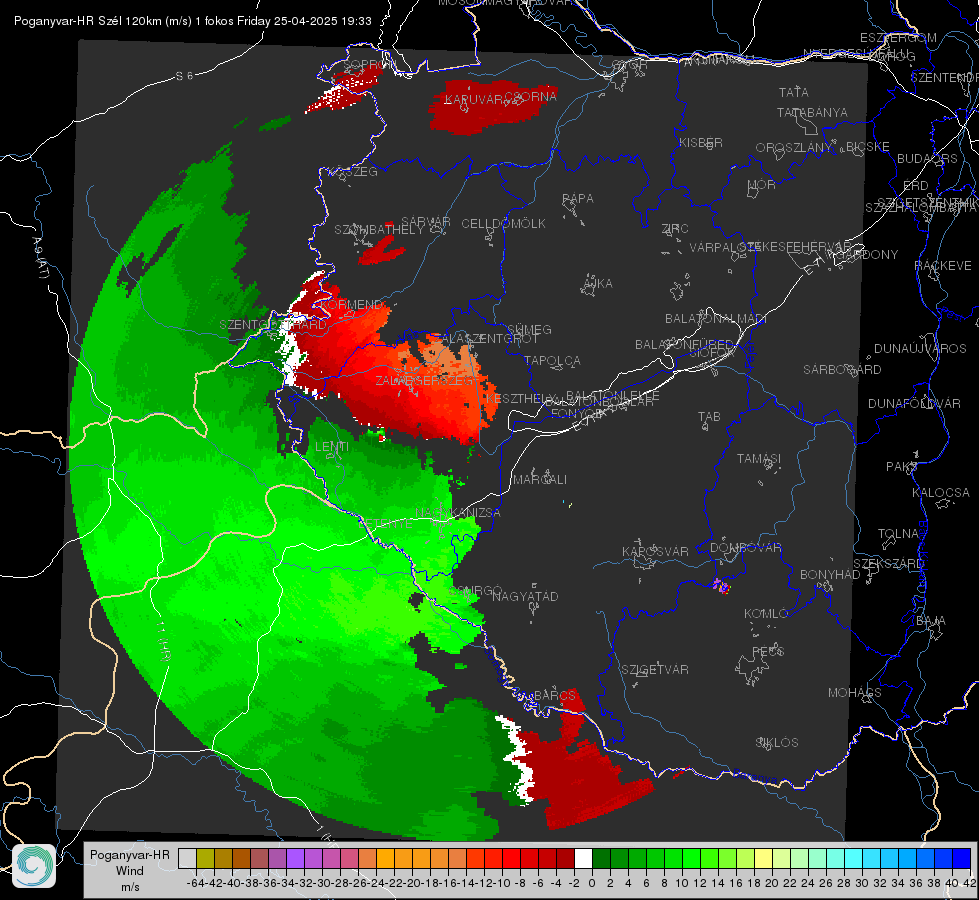Screen dimensions: 979x900
Task: Click the 'Poganyvar-HR Wind m/s' legend label
Action: click(x=129, y=871)
